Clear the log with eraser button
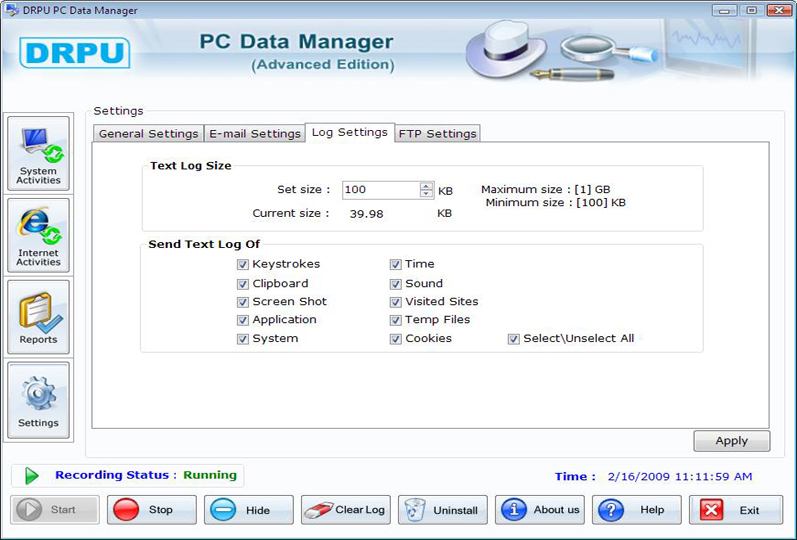This screenshot has height=540, width=797. tap(346, 509)
